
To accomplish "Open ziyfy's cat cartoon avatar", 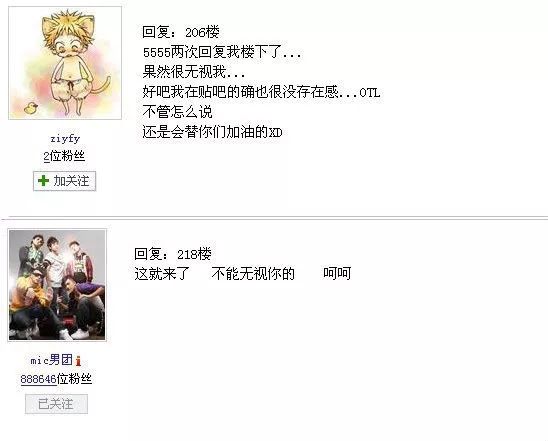I will (65, 63).
